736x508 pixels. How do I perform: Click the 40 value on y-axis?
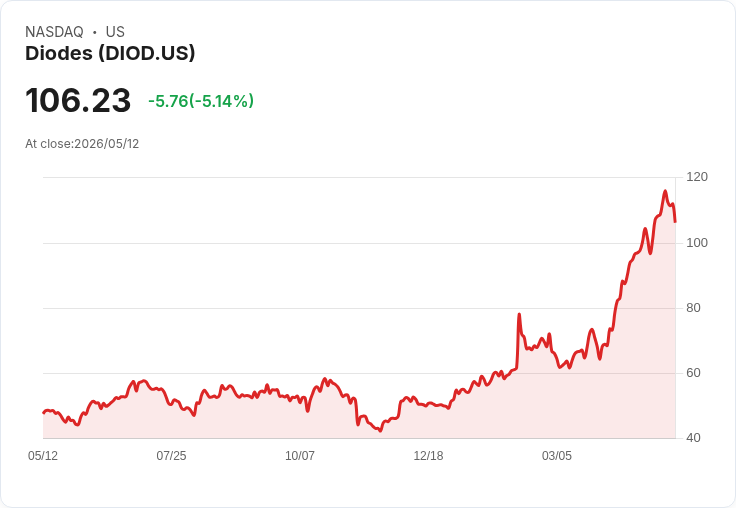[693, 438]
